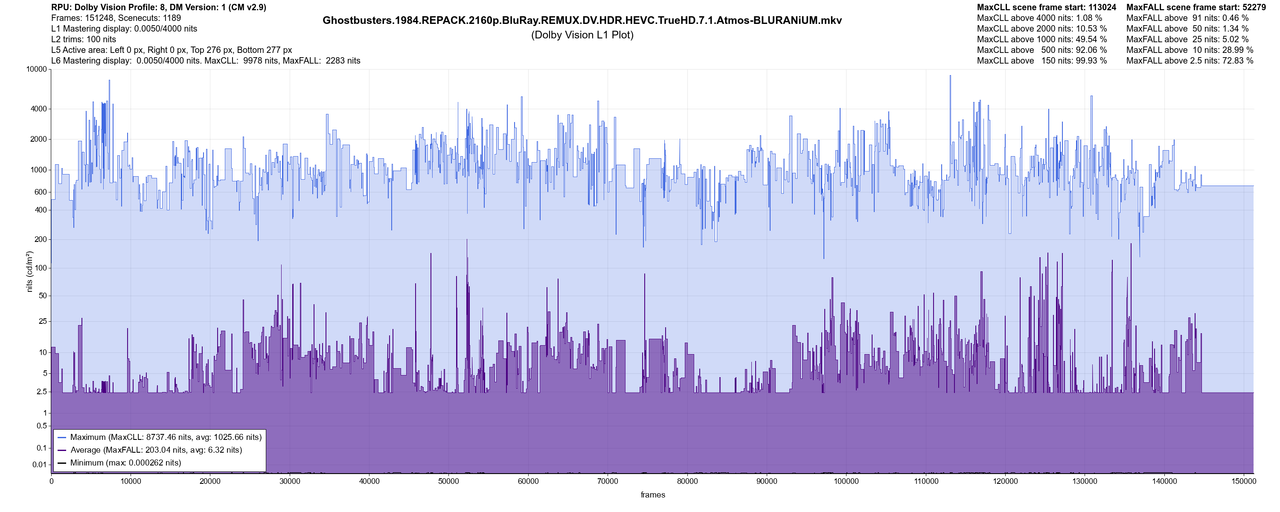Click x-axis tick label '90000'
The width and height of the screenshot is (1280, 512).
(767, 482)
